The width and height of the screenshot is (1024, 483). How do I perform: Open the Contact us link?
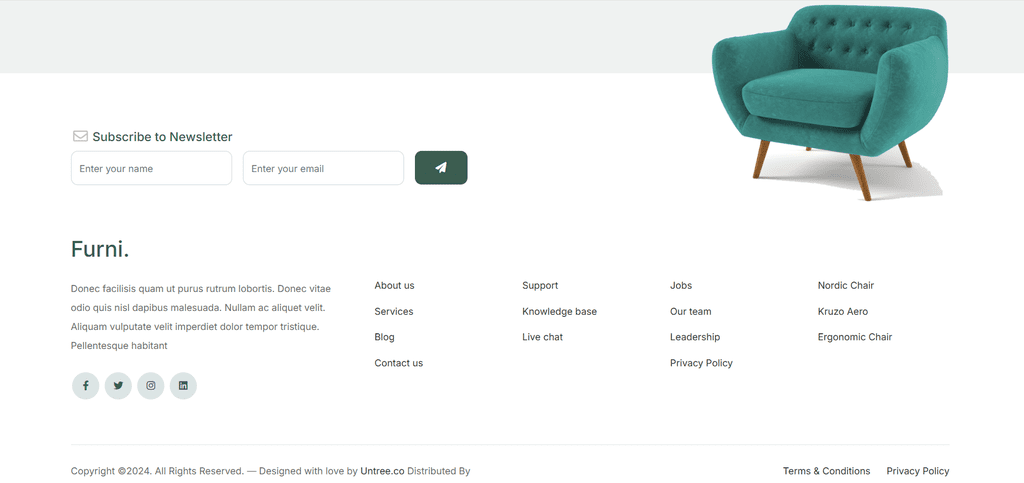pyautogui.click(x=398, y=363)
